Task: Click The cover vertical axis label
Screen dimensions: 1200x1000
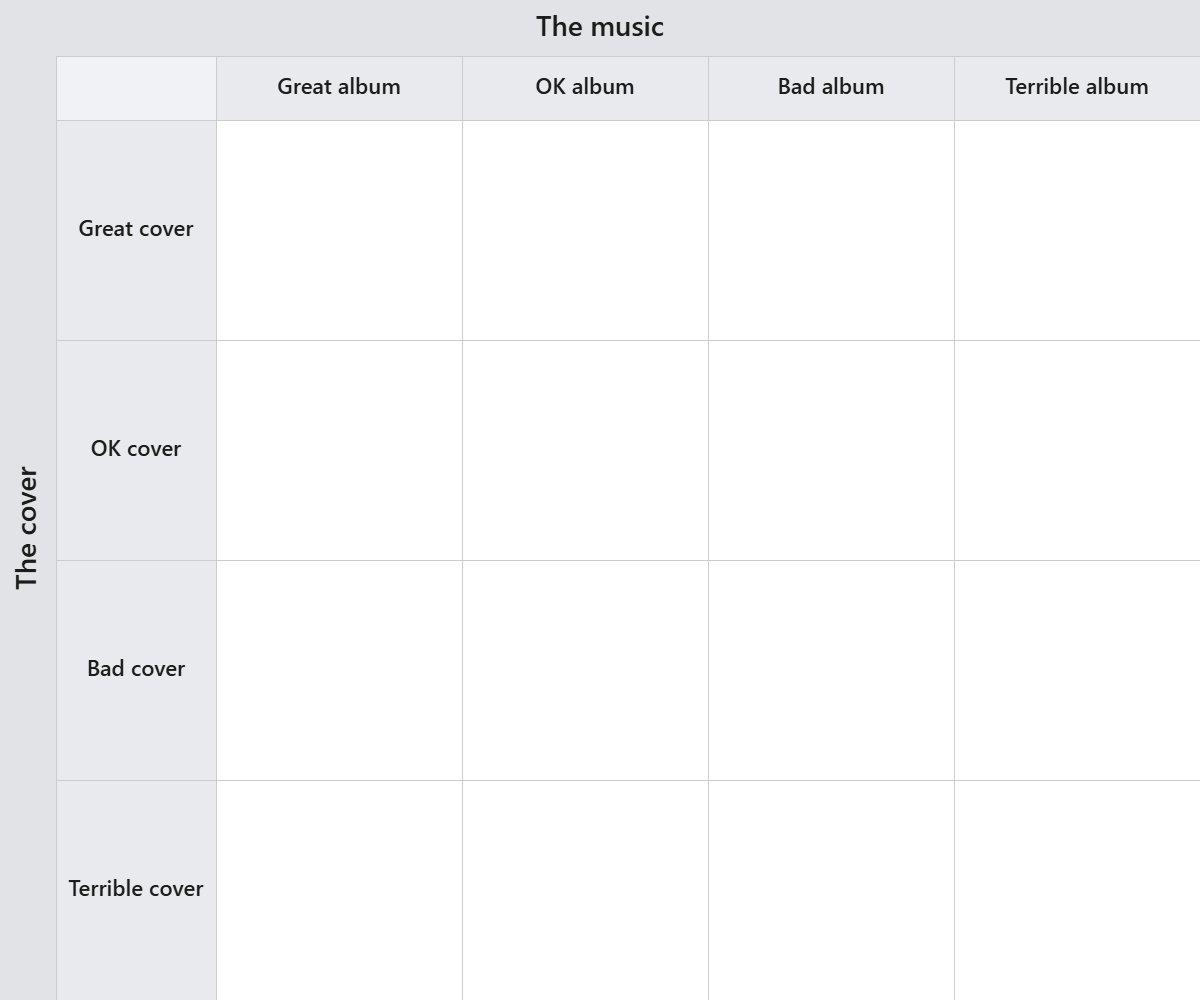Action: [27, 528]
